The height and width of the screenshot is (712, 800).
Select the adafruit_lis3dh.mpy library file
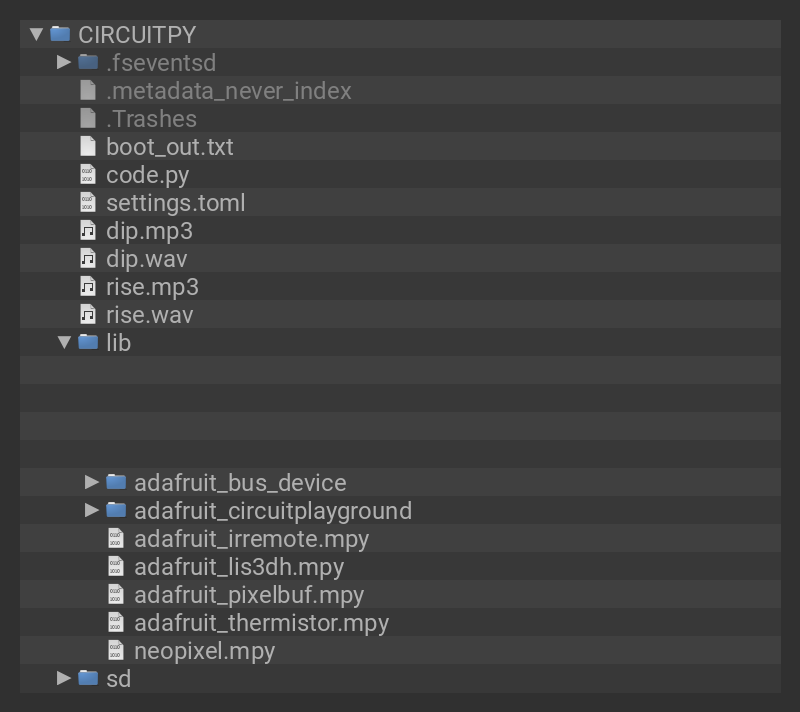tap(239, 566)
